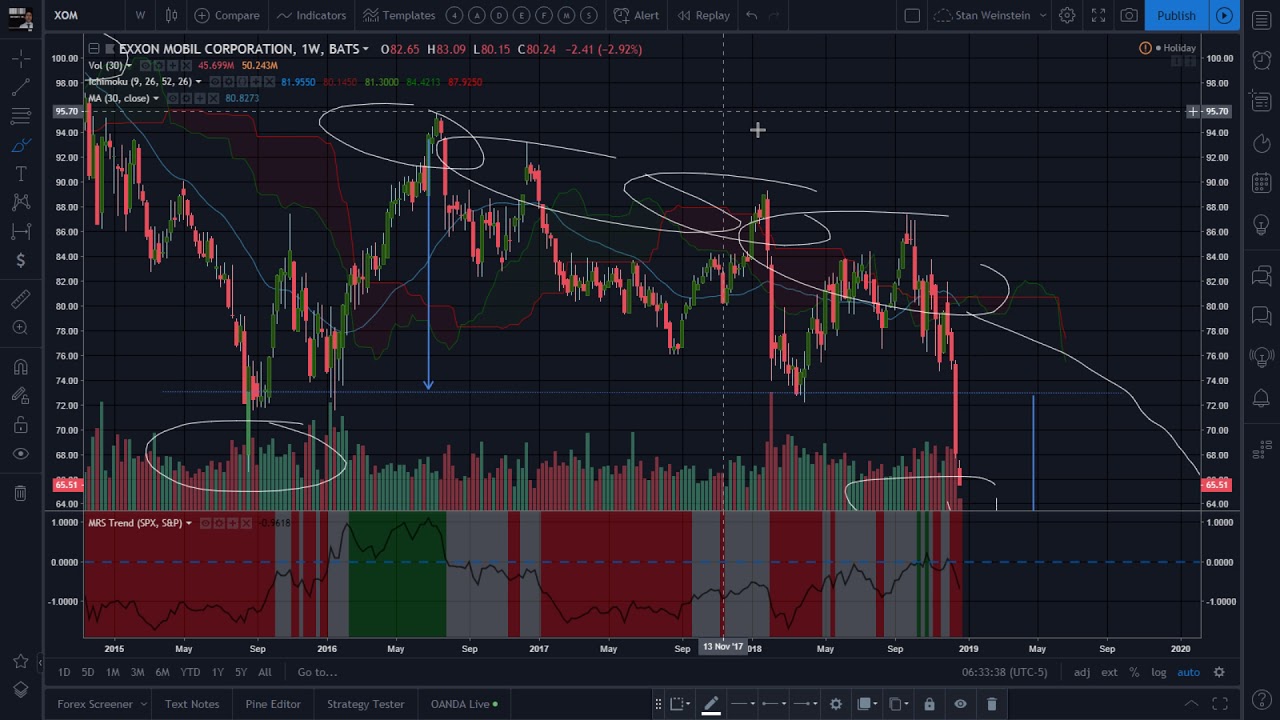Remove drawings with left sidebar trash icon
Image resolution: width=1280 pixels, height=720 pixels.
click(x=20, y=493)
